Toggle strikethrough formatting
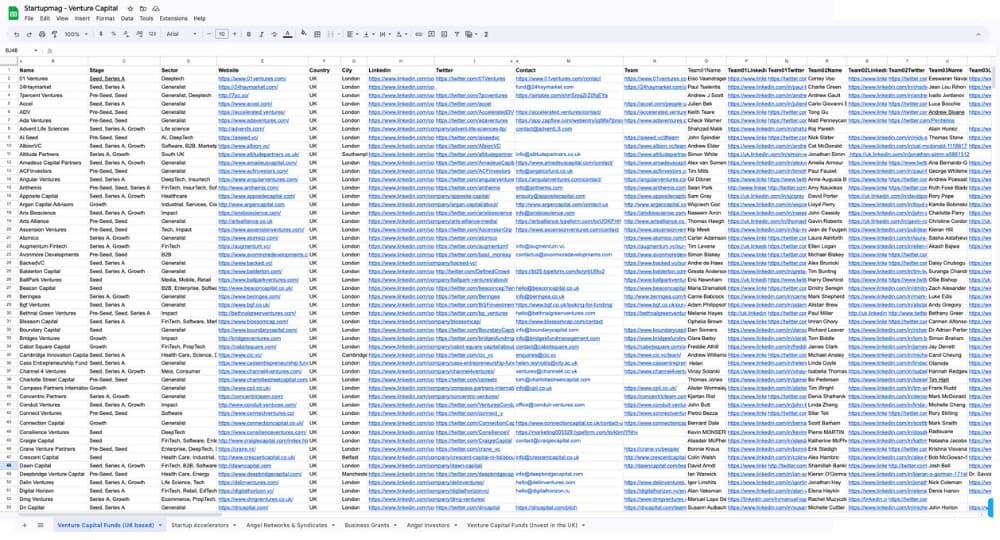 pyautogui.click(x=274, y=34)
